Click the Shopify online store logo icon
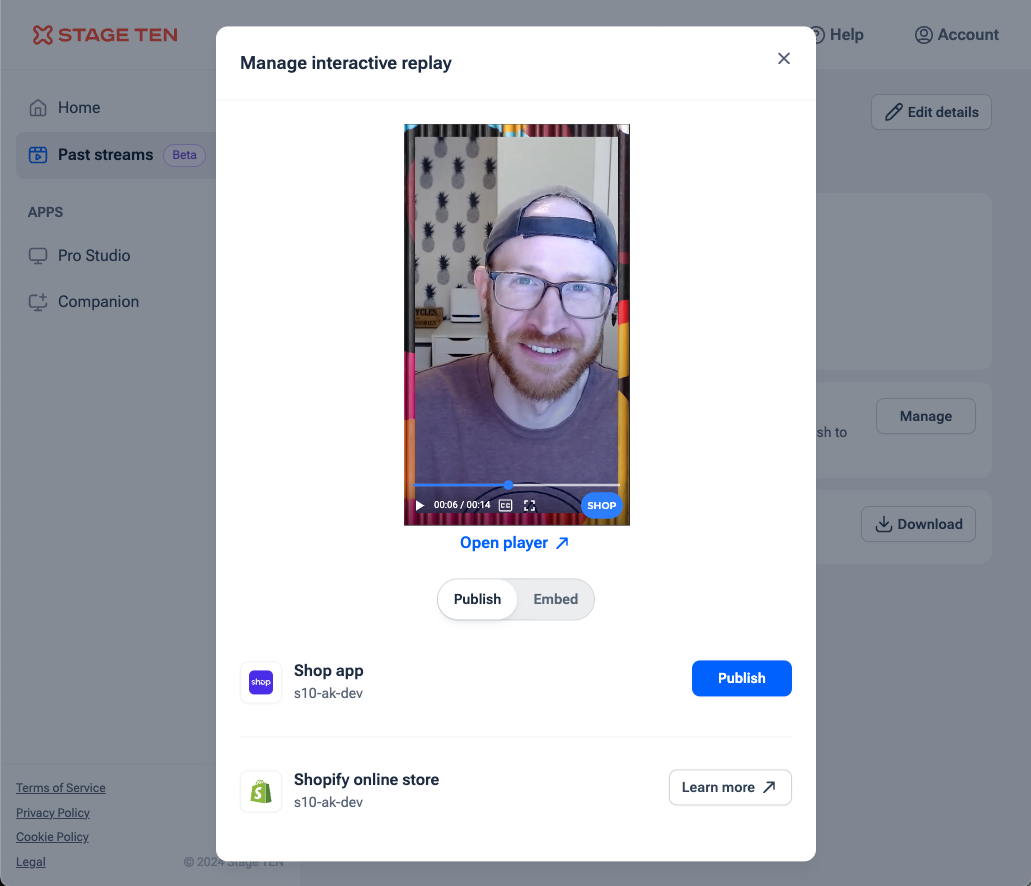 tap(261, 791)
